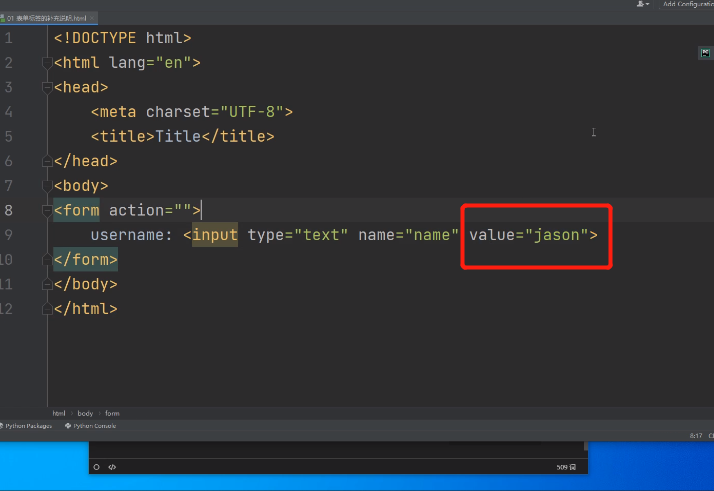Click the type="text" attribute
This screenshot has height=491, width=714.
[x=298, y=235]
